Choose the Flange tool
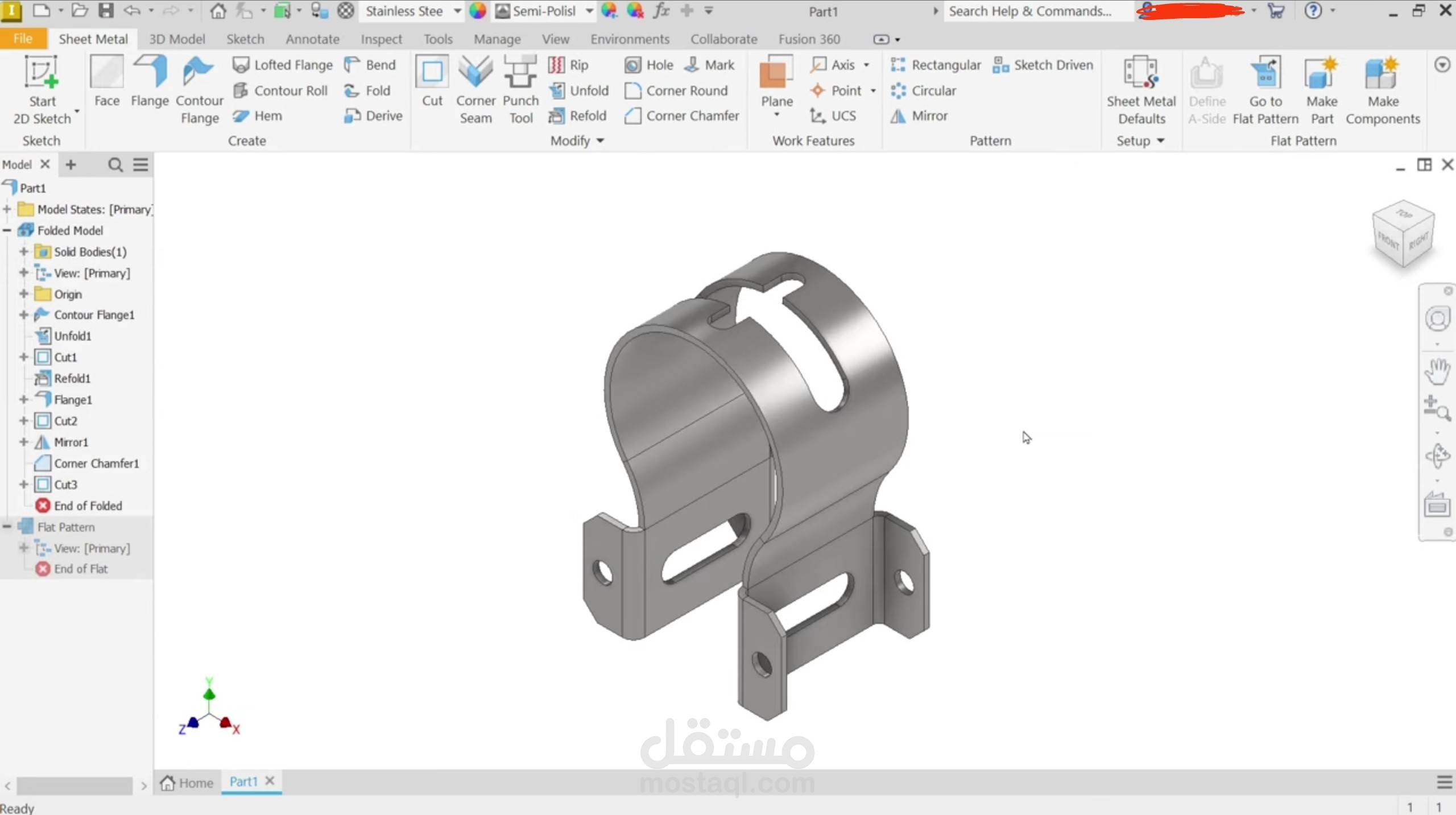 [150, 81]
